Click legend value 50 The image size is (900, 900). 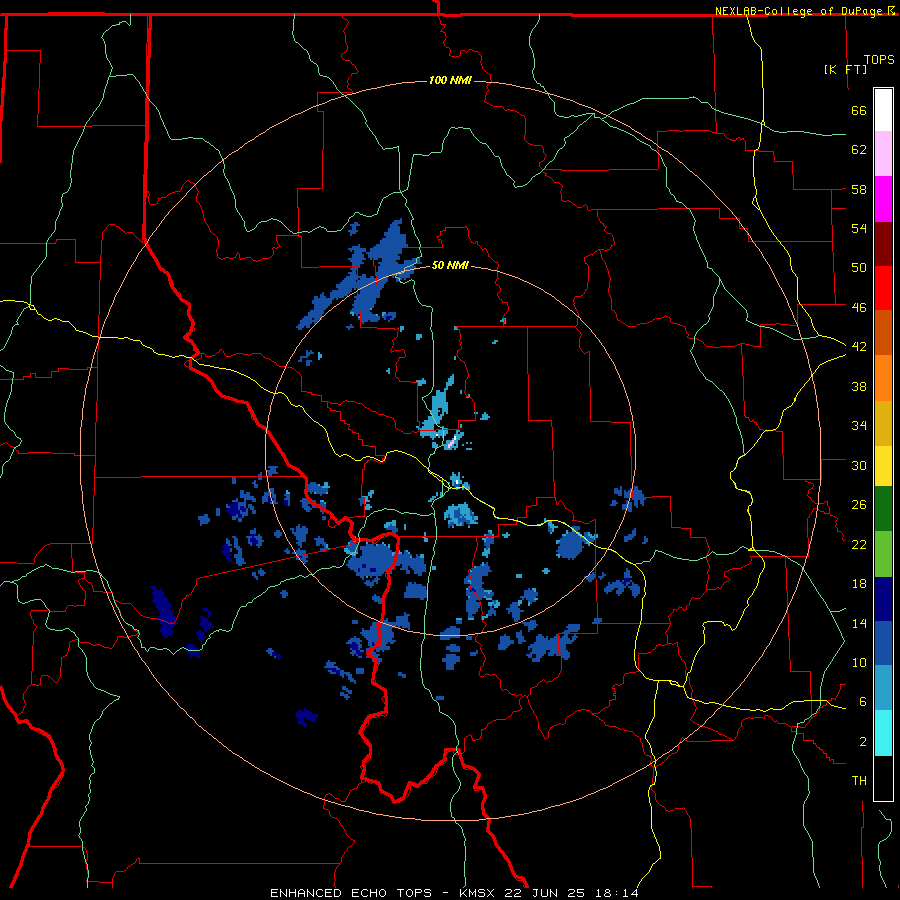pos(859,267)
